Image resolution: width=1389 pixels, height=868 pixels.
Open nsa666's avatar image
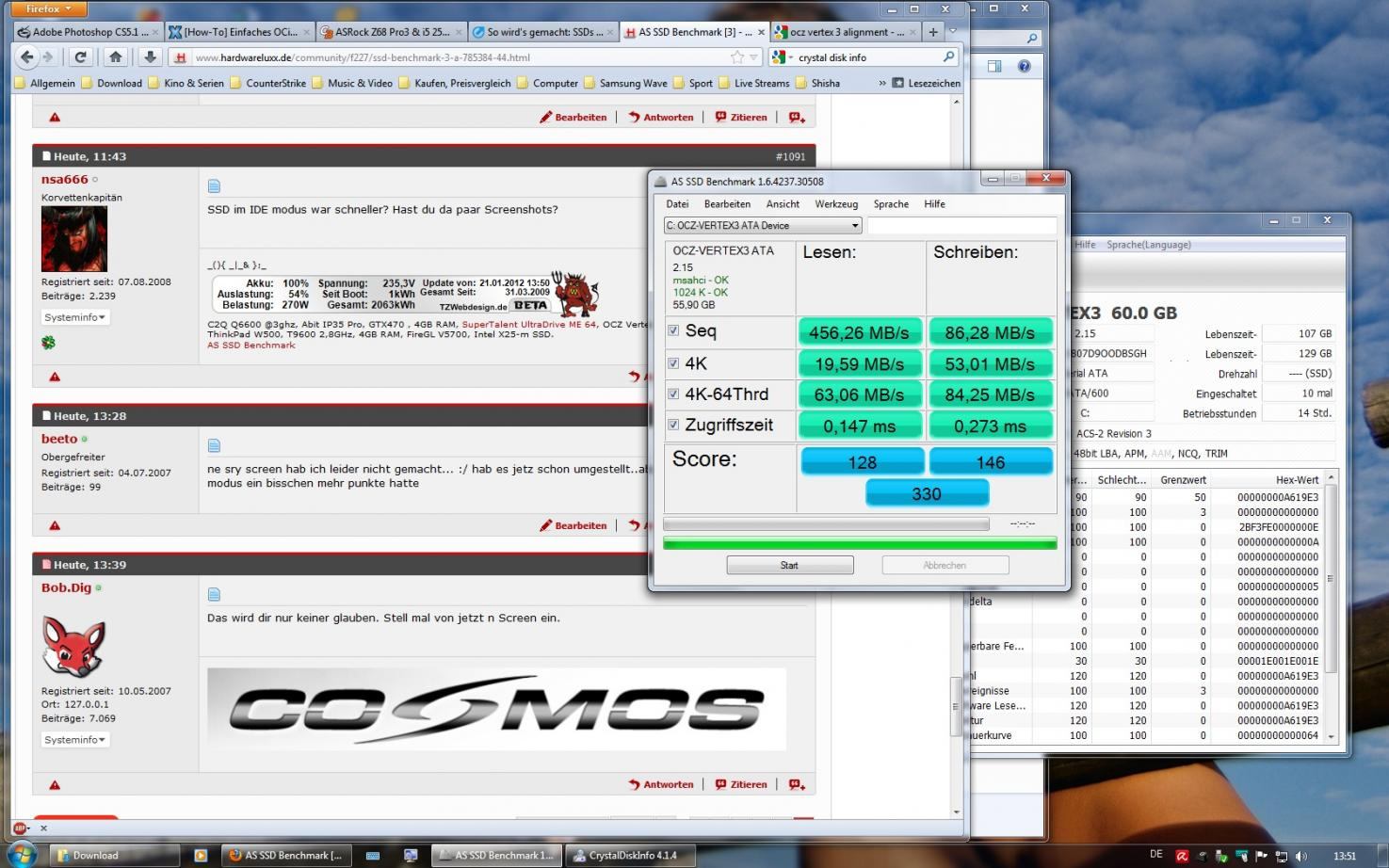click(74, 239)
